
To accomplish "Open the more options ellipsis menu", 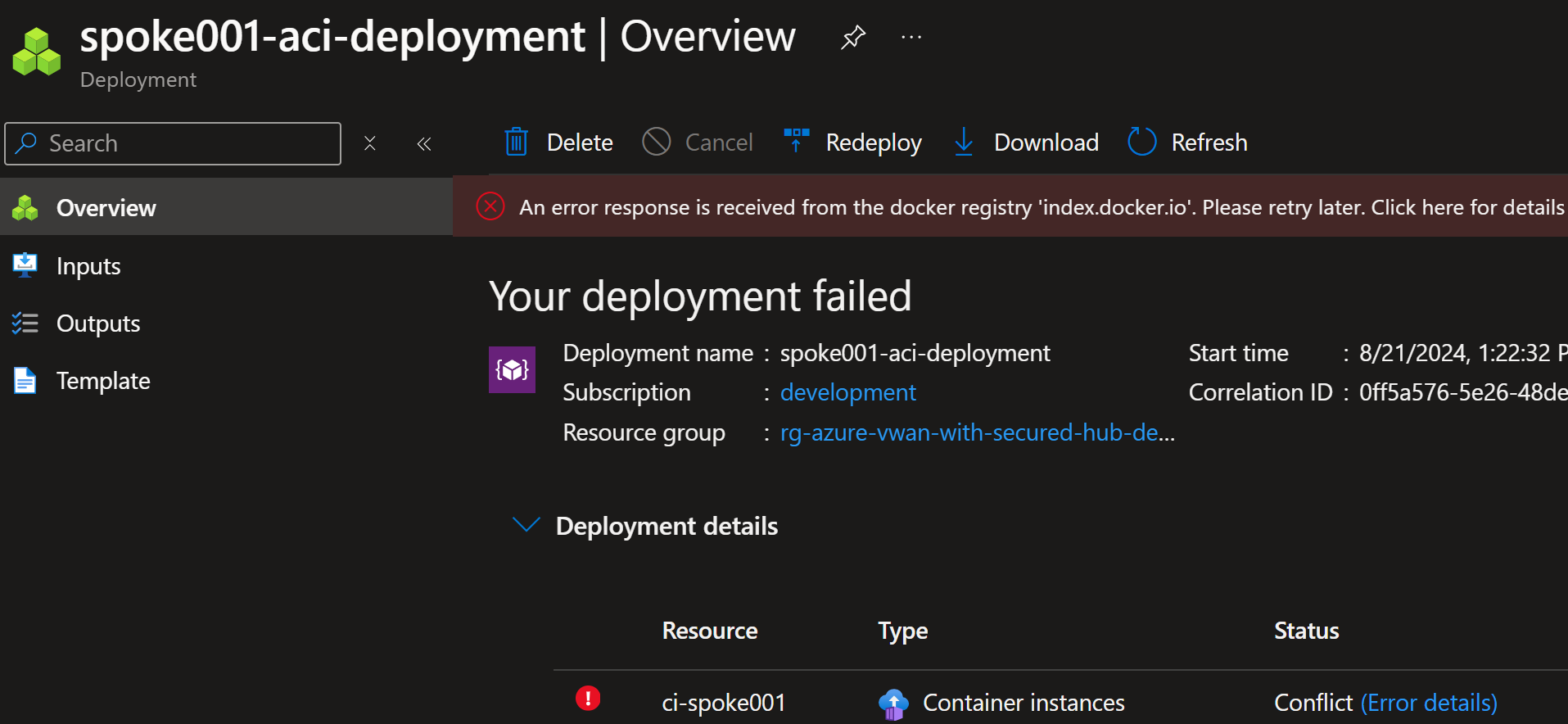I will pyautogui.click(x=911, y=38).
